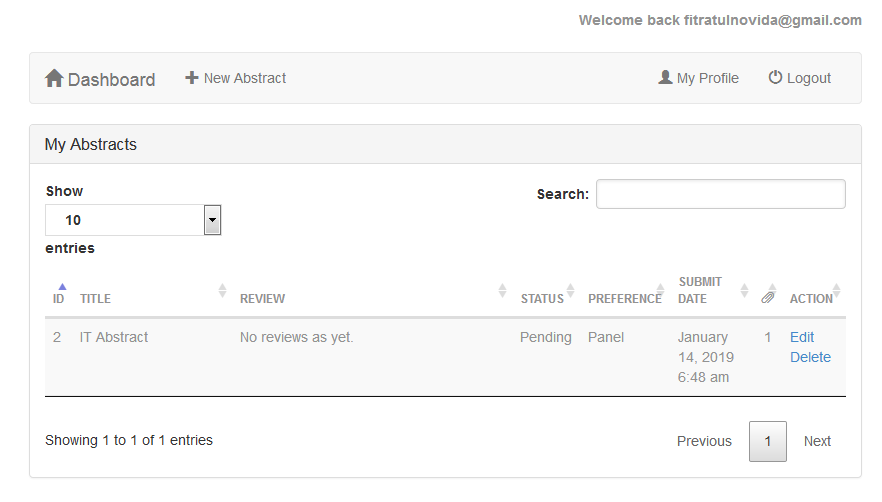Click the Next pagination button
The width and height of the screenshot is (882, 502).
[x=817, y=441]
